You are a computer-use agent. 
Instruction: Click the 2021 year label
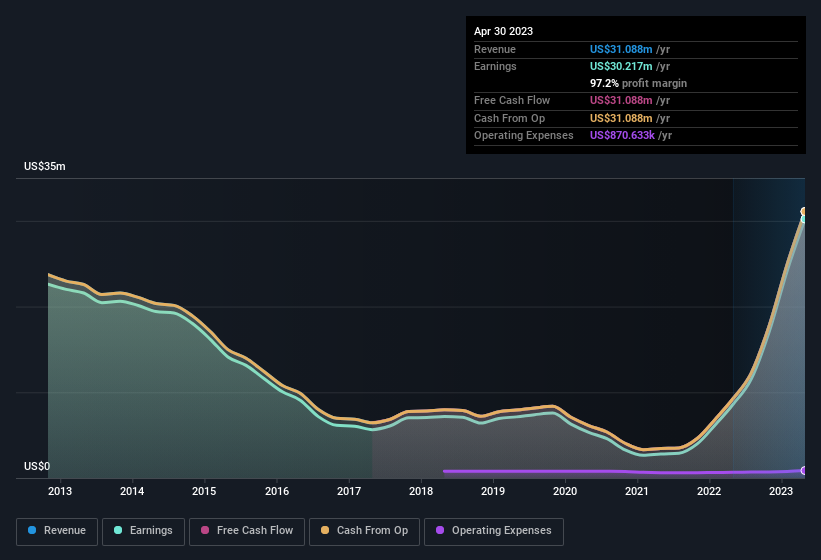click(637, 491)
